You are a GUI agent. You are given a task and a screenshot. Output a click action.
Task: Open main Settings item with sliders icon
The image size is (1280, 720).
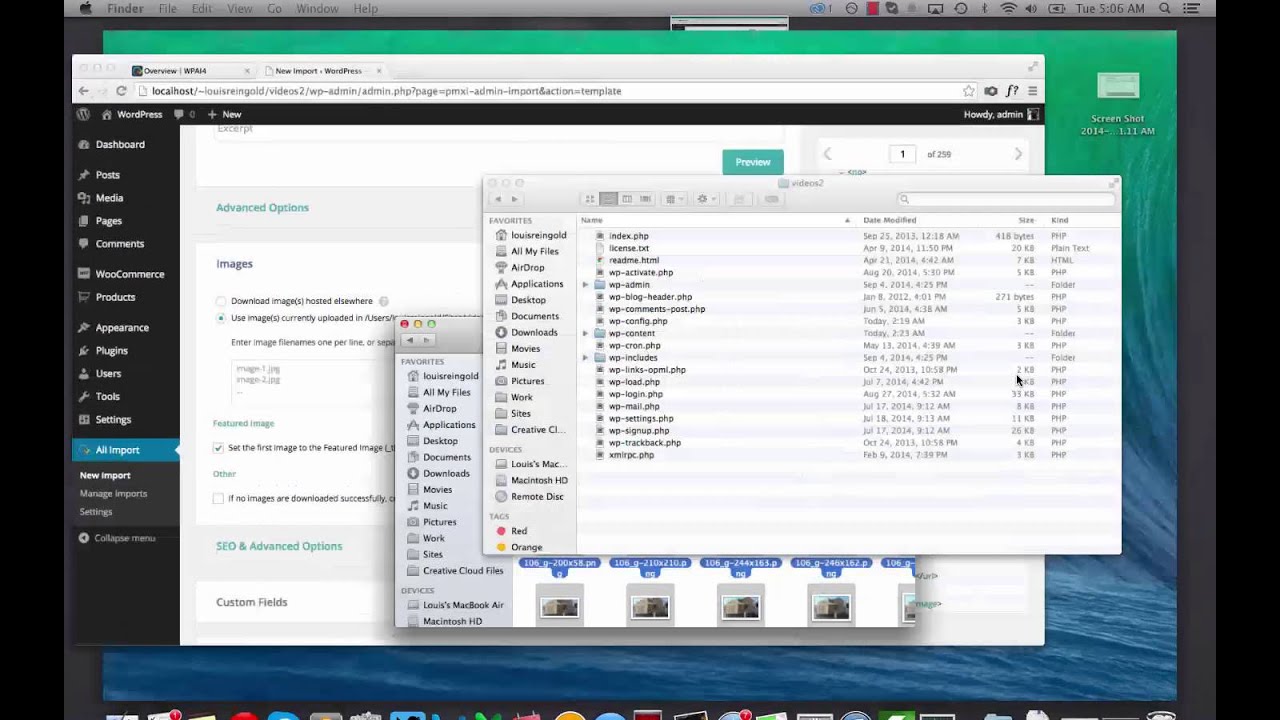tap(113, 420)
